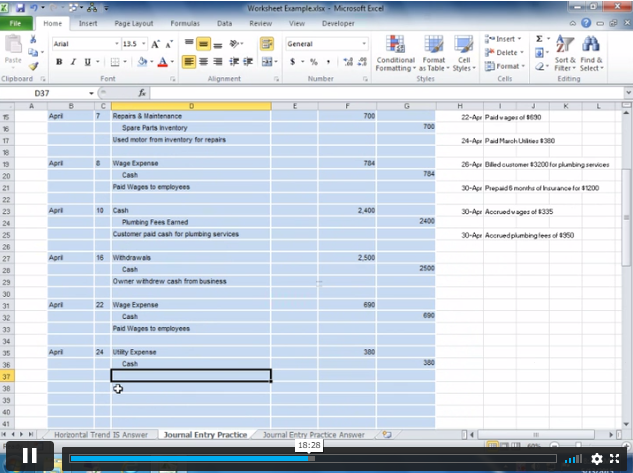The width and height of the screenshot is (633, 473).
Task: Click Format as Table button
Action: [432, 55]
